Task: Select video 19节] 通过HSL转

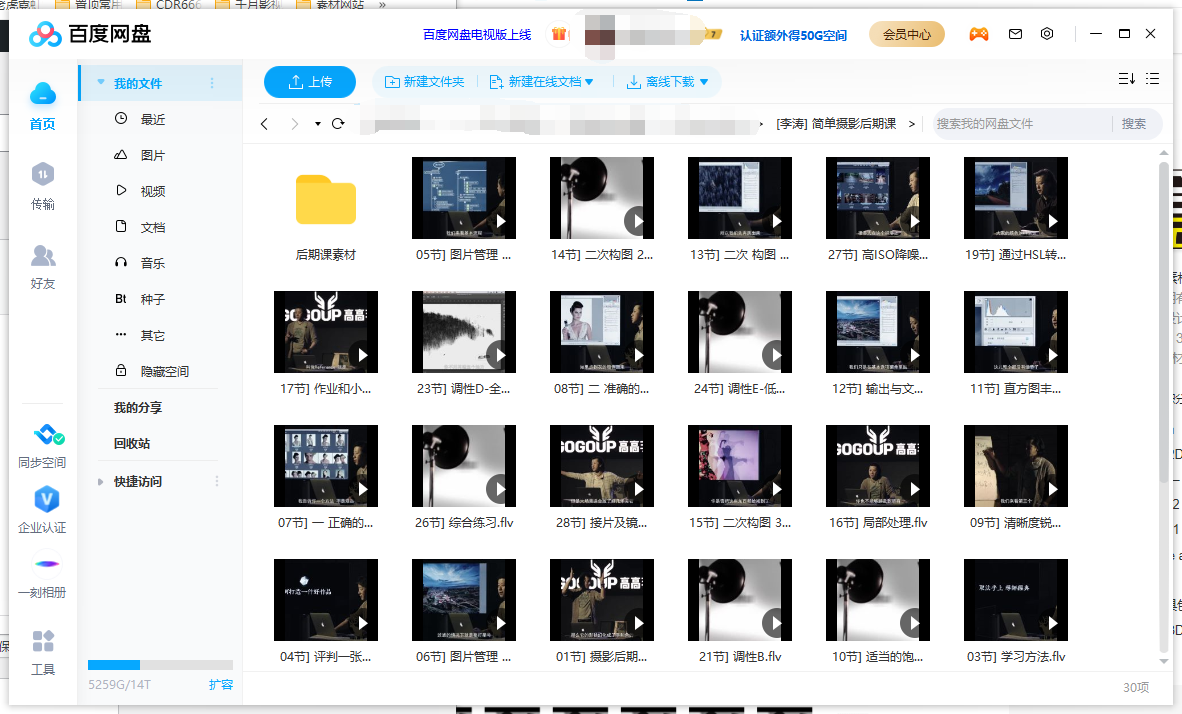Action: coord(1015,198)
